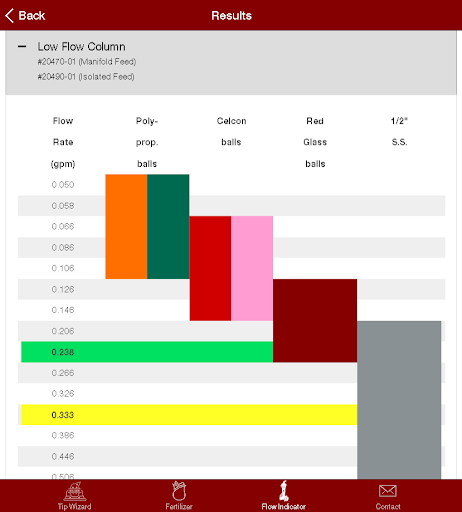Collapse the Low Flow Column section
Screen dimensions: 462x512
point(22,47)
